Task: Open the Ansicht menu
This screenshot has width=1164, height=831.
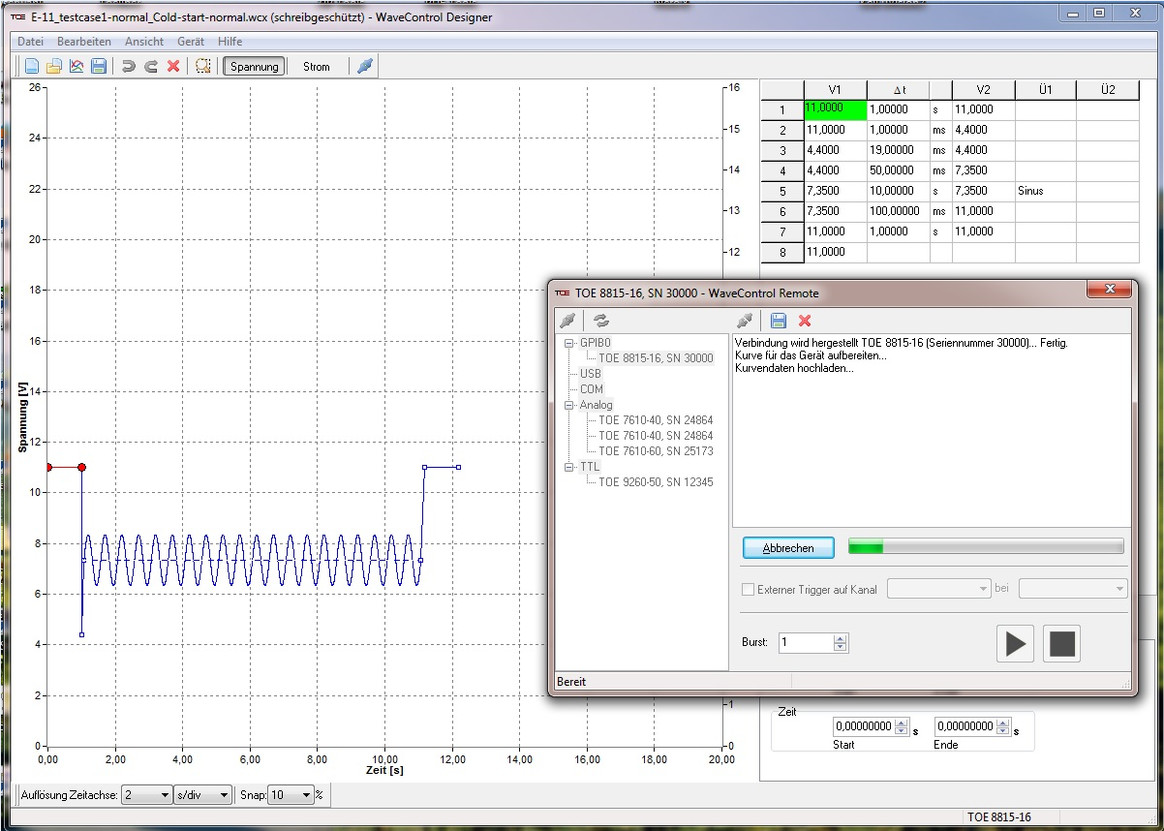Action: [144, 41]
